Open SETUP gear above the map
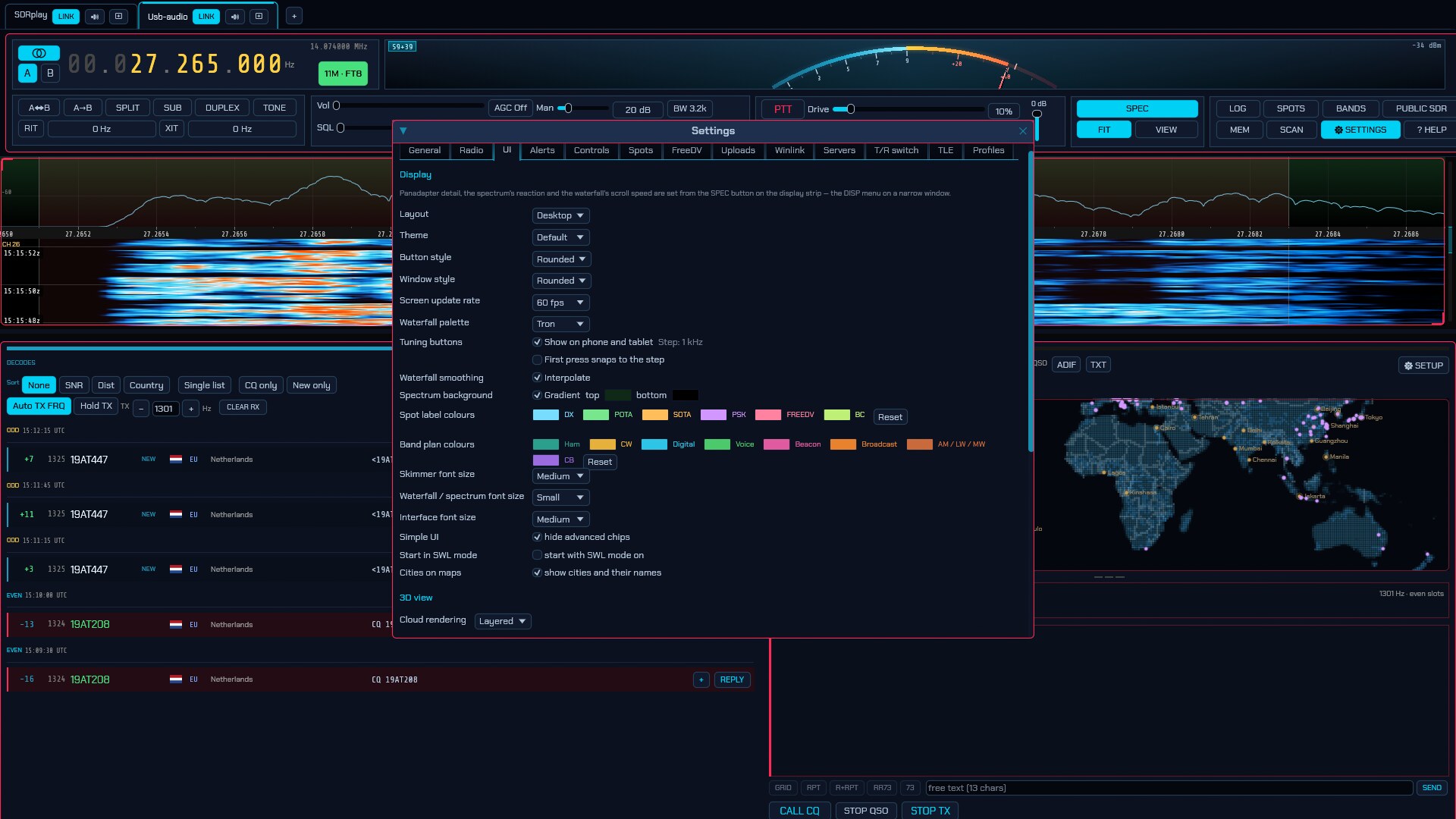Screen dimensions: 1456x819 1423,366
